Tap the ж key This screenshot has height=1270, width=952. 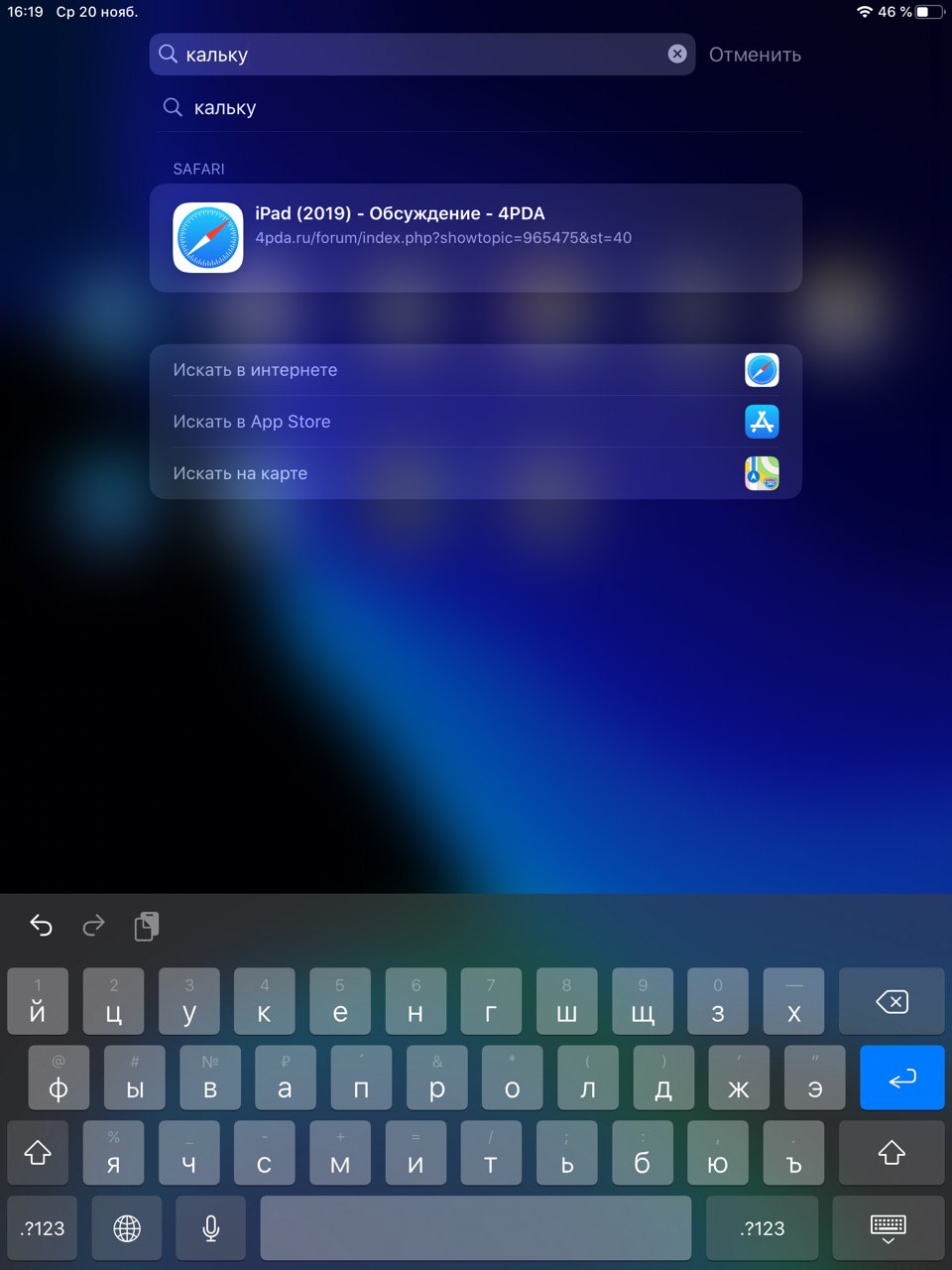click(739, 1078)
